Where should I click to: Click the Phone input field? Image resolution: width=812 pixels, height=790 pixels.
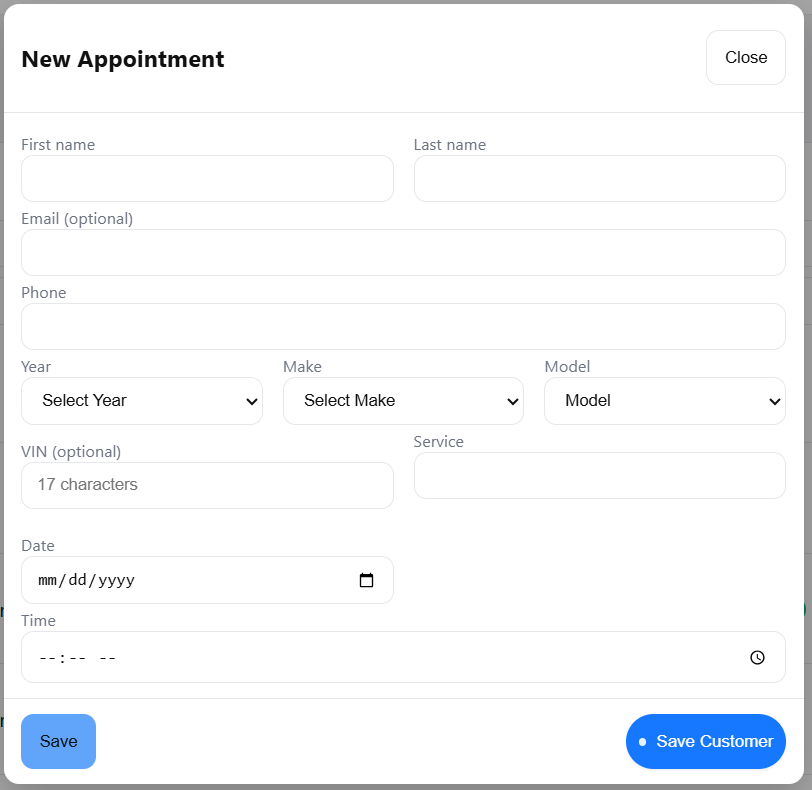(403, 326)
